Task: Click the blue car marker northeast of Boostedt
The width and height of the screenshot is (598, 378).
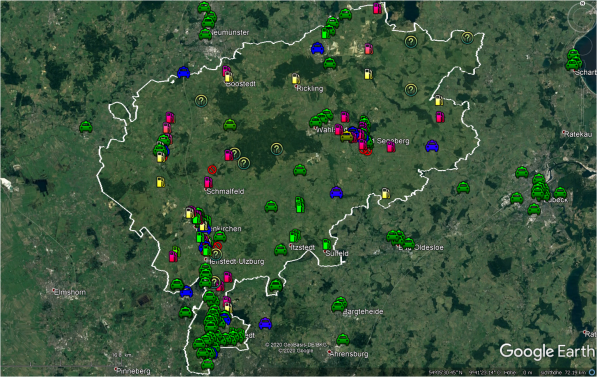Action: [x=317, y=48]
